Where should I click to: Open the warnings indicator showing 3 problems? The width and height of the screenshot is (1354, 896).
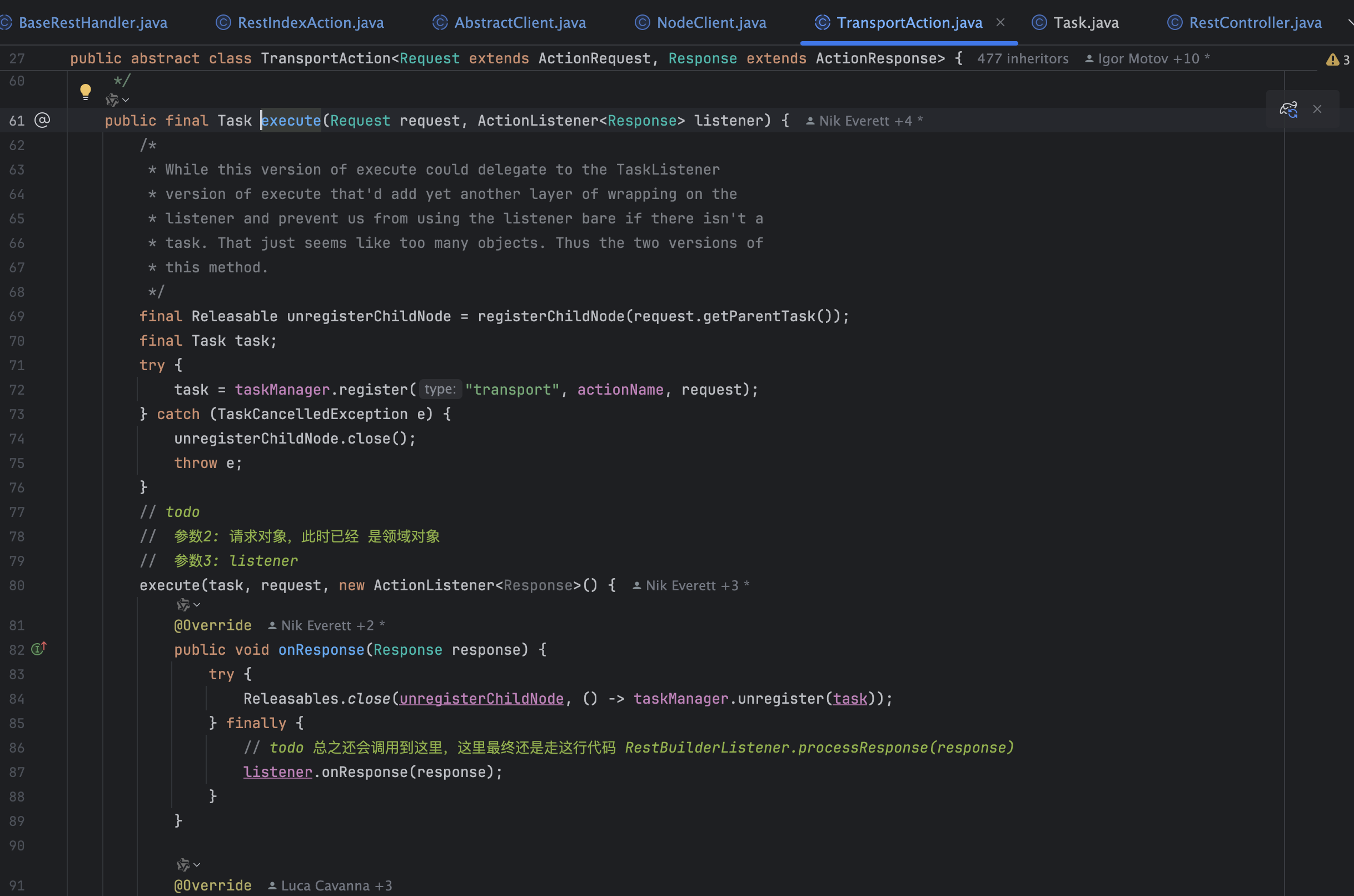[x=1338, y=59]
